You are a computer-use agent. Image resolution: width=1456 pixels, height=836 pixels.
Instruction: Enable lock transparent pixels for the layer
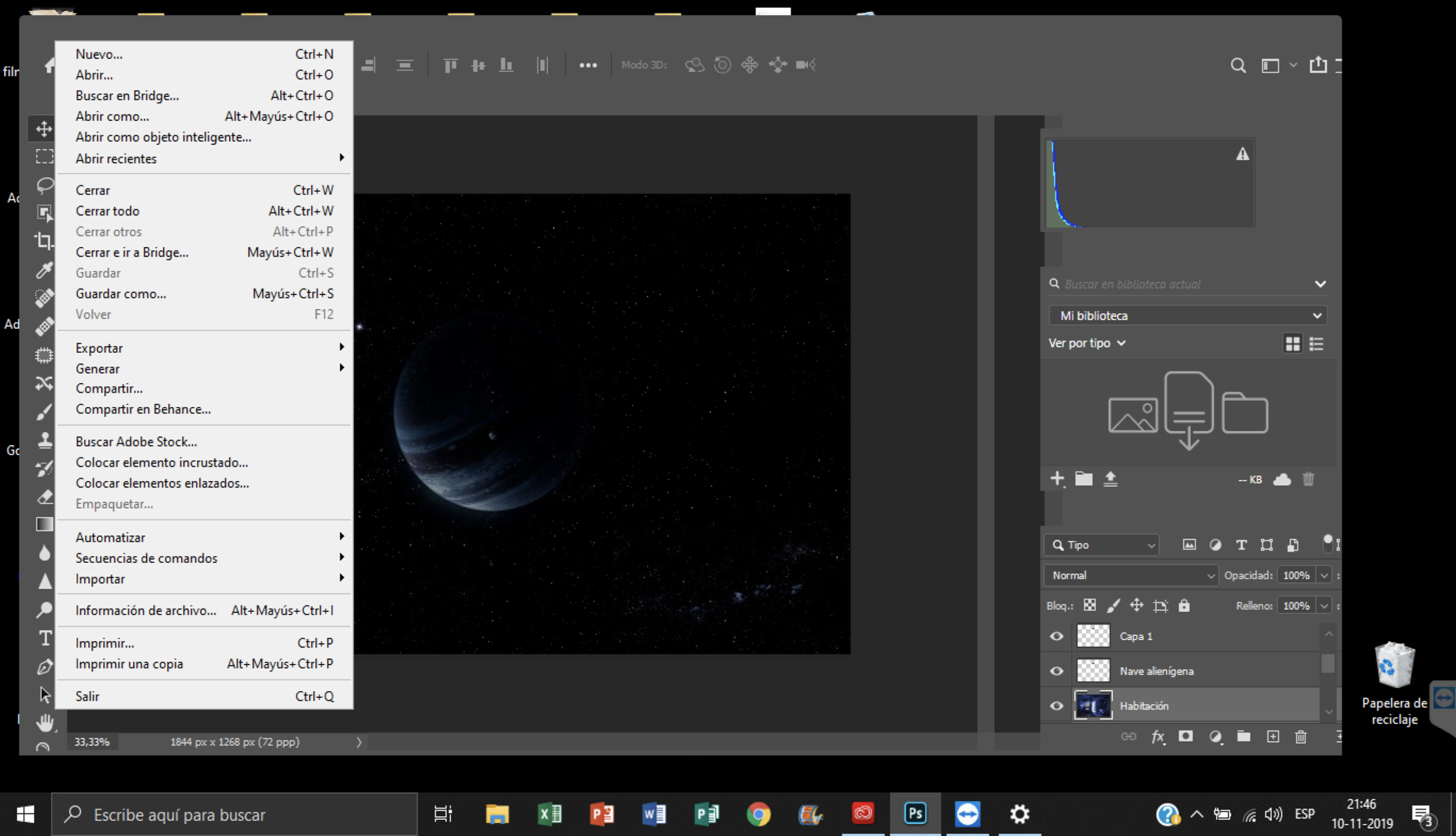tap(1089, 605)
